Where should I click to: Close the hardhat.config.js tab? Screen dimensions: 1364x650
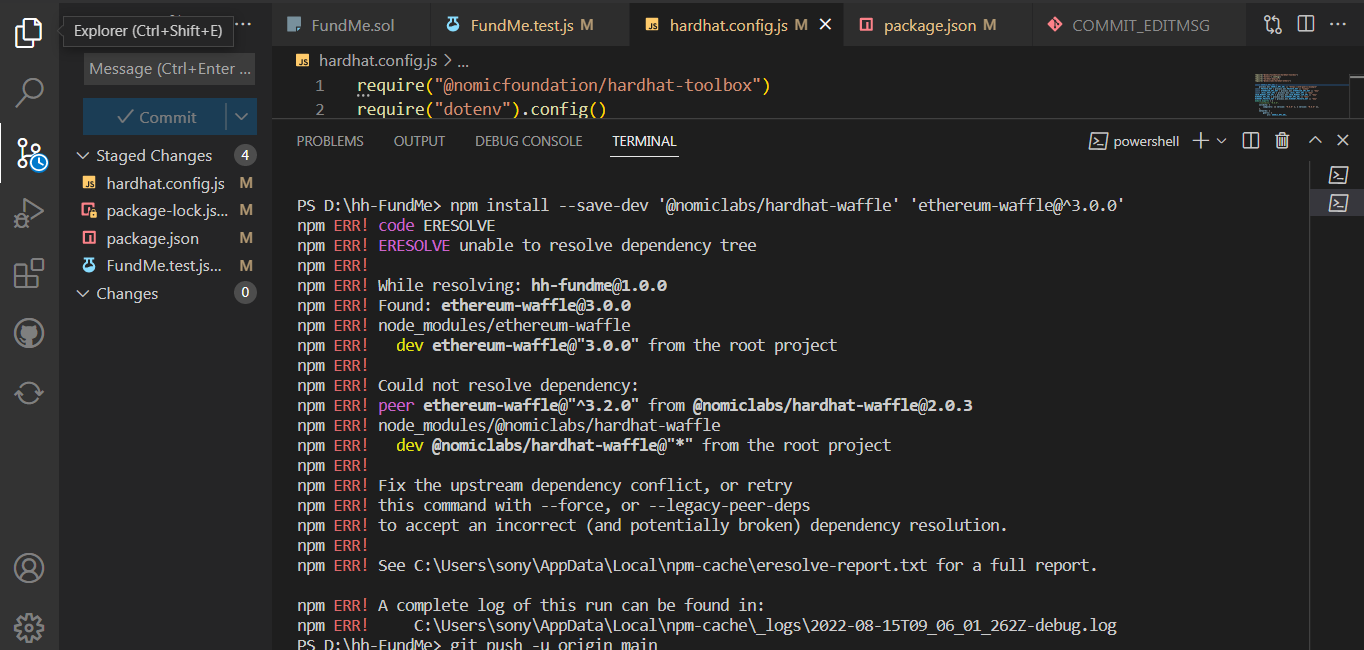[x=826, y=24]
